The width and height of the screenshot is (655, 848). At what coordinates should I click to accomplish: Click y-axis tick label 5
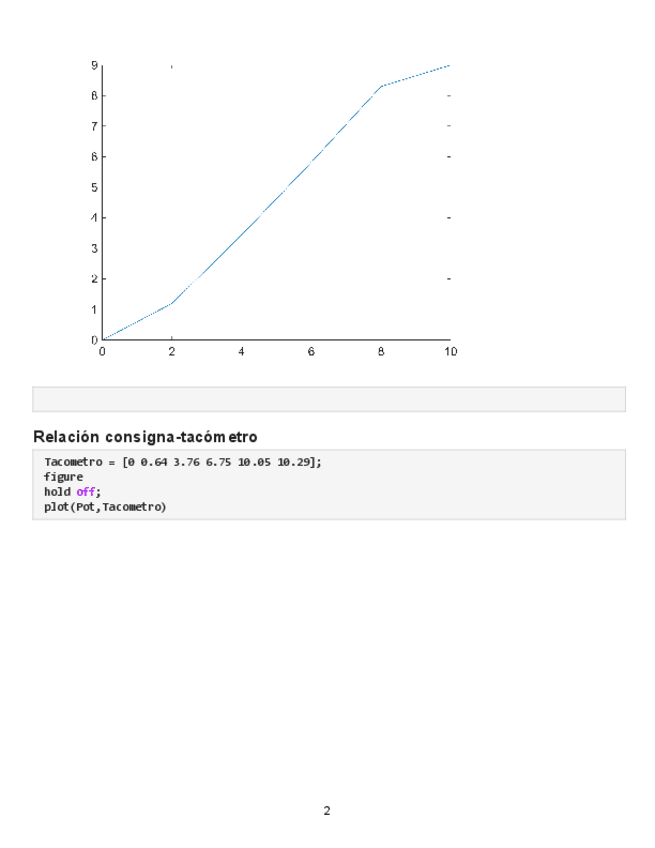[x=94, y=187]
